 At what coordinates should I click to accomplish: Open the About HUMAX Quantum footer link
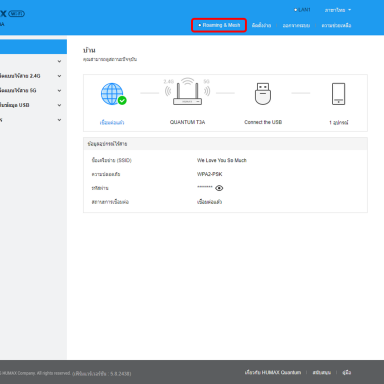coord(273,372)
